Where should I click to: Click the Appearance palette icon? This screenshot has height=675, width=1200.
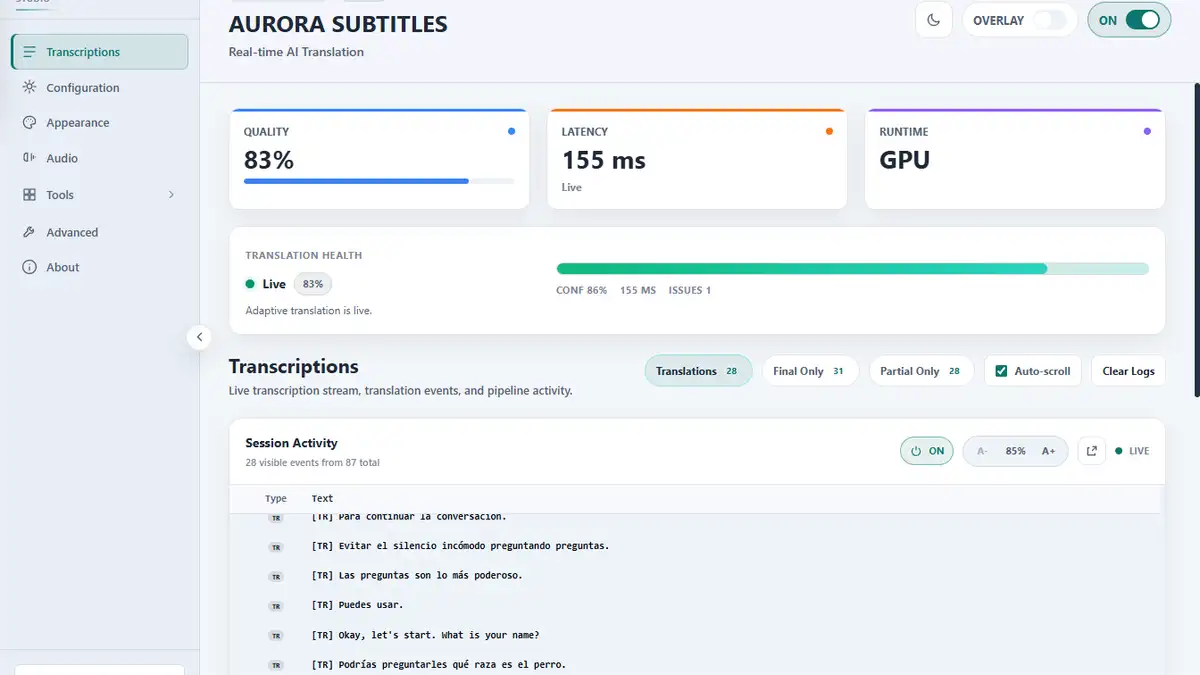pyautogui.click(x=30, y=122)
